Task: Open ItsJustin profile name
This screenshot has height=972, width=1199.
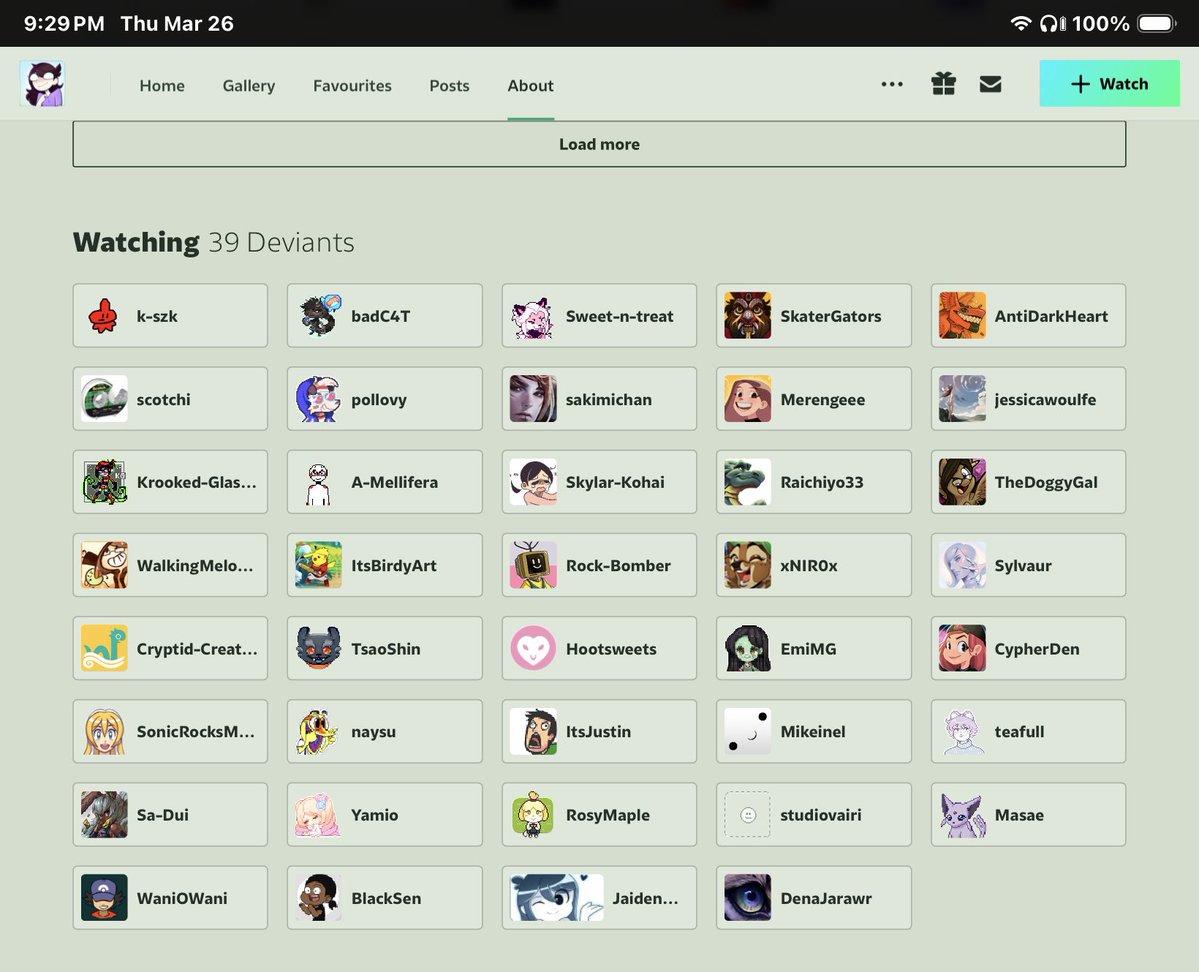Action: tap(599, 732)
